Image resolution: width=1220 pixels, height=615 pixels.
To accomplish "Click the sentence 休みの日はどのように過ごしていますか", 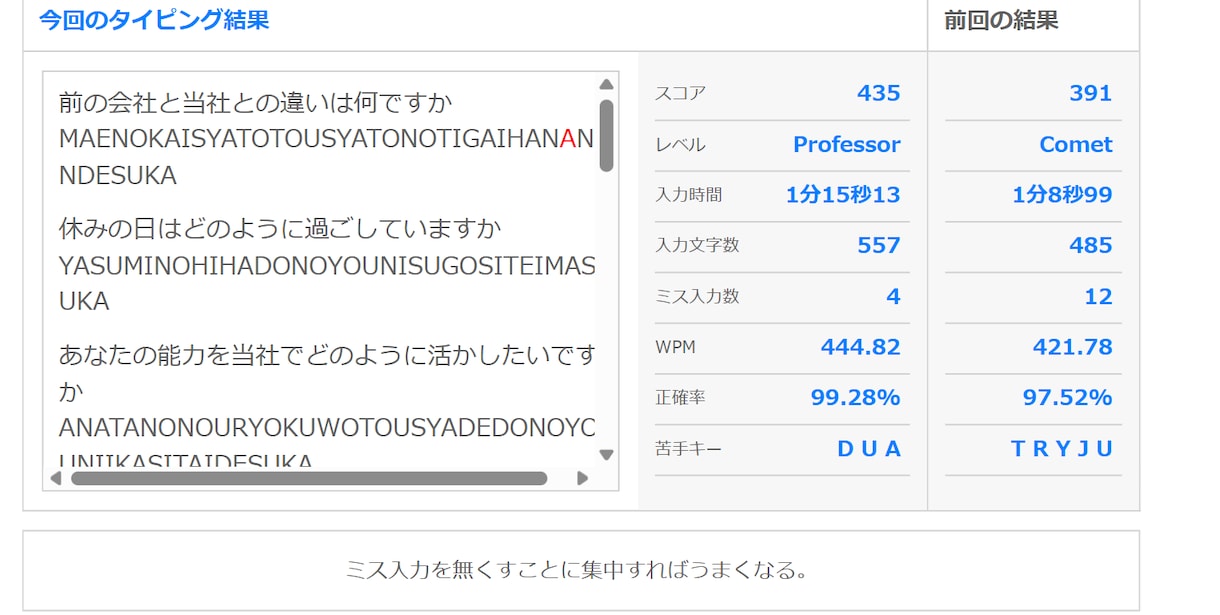I will [280, 229].
